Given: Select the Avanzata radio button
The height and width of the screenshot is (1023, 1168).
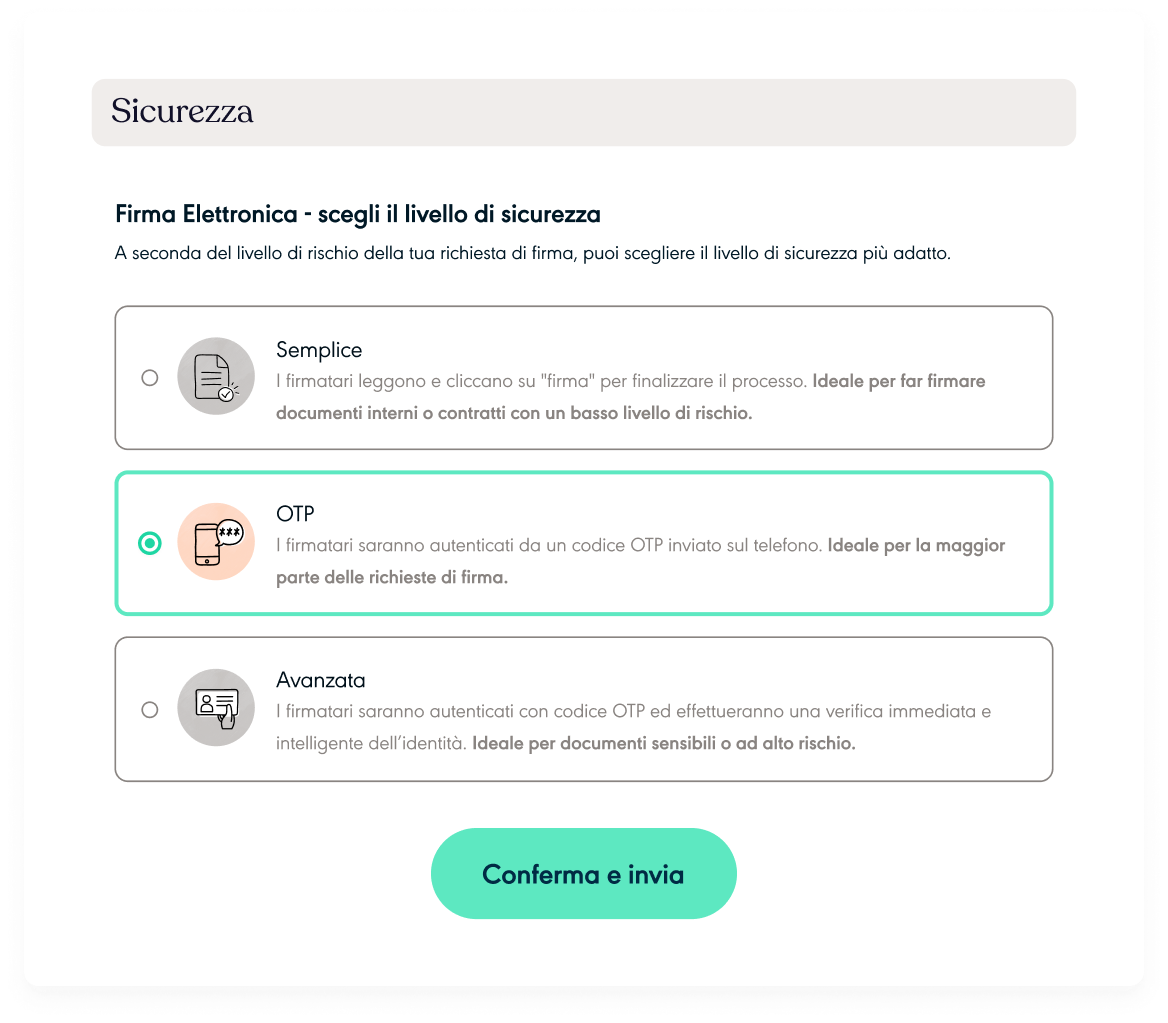Looking at the screenshot, I should pos(150,709).
